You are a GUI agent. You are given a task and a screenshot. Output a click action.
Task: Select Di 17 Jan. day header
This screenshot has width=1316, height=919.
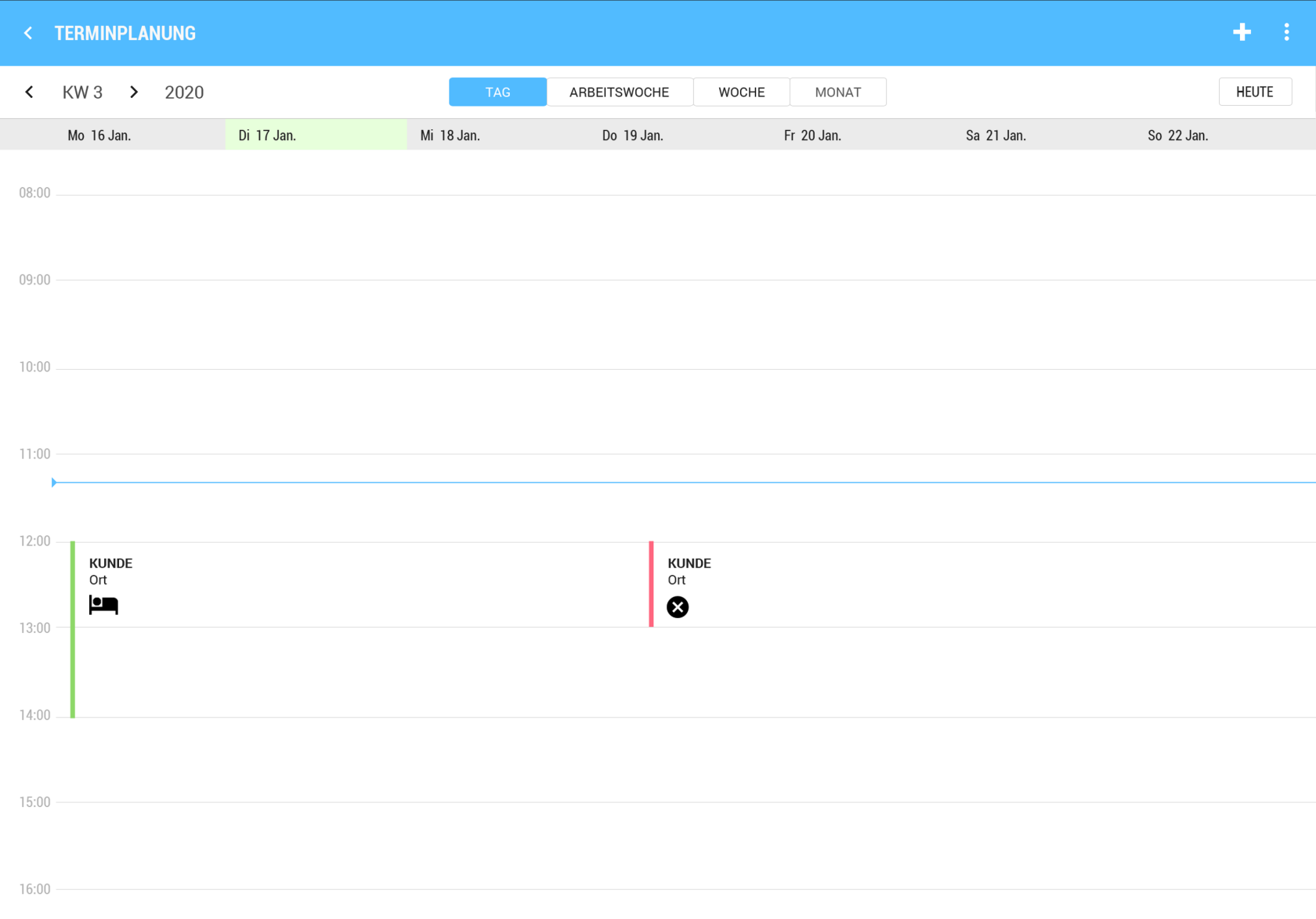coord(316,136)
